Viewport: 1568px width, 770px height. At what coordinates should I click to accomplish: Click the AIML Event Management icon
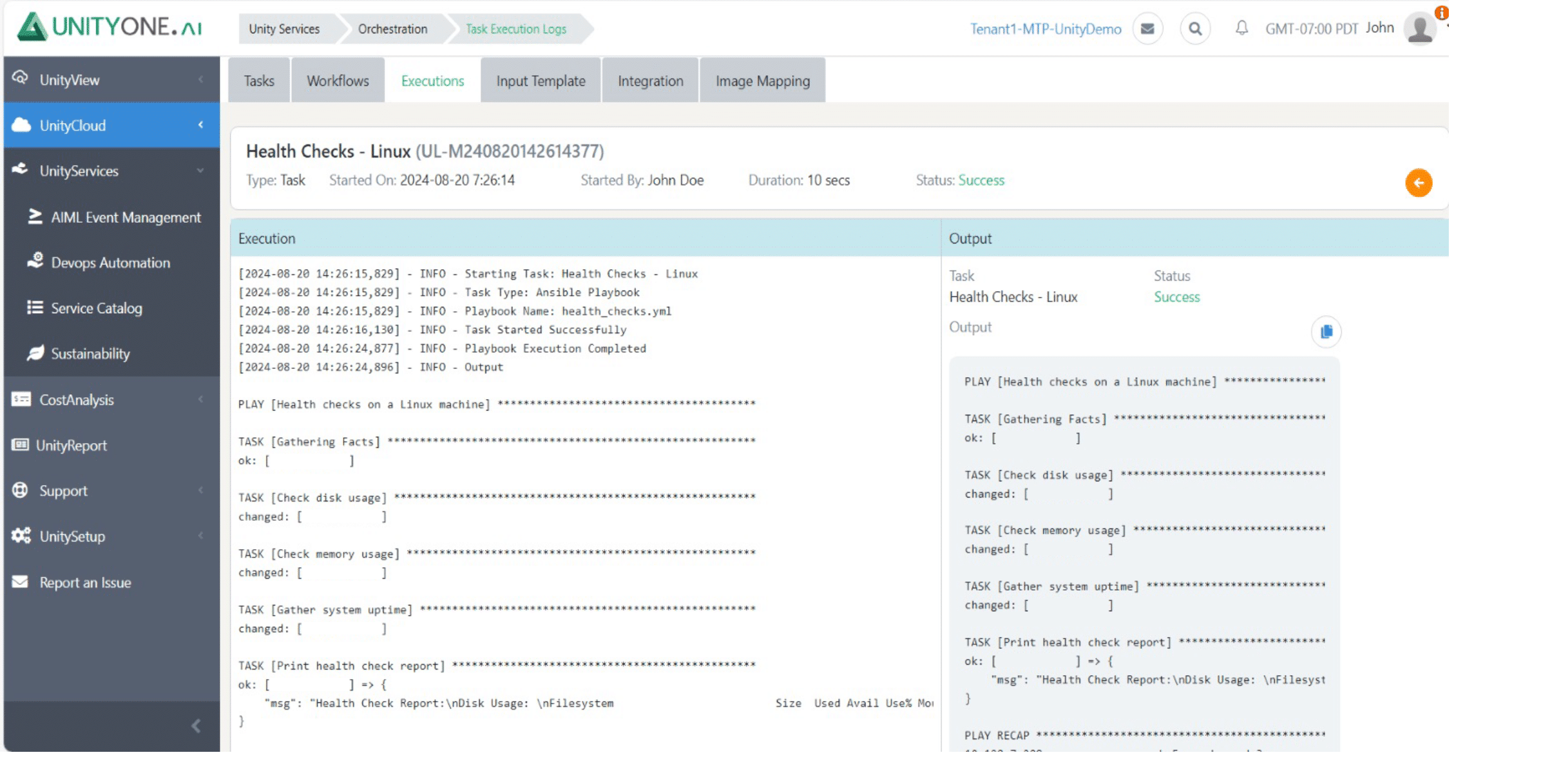click(x=34, y=217)
